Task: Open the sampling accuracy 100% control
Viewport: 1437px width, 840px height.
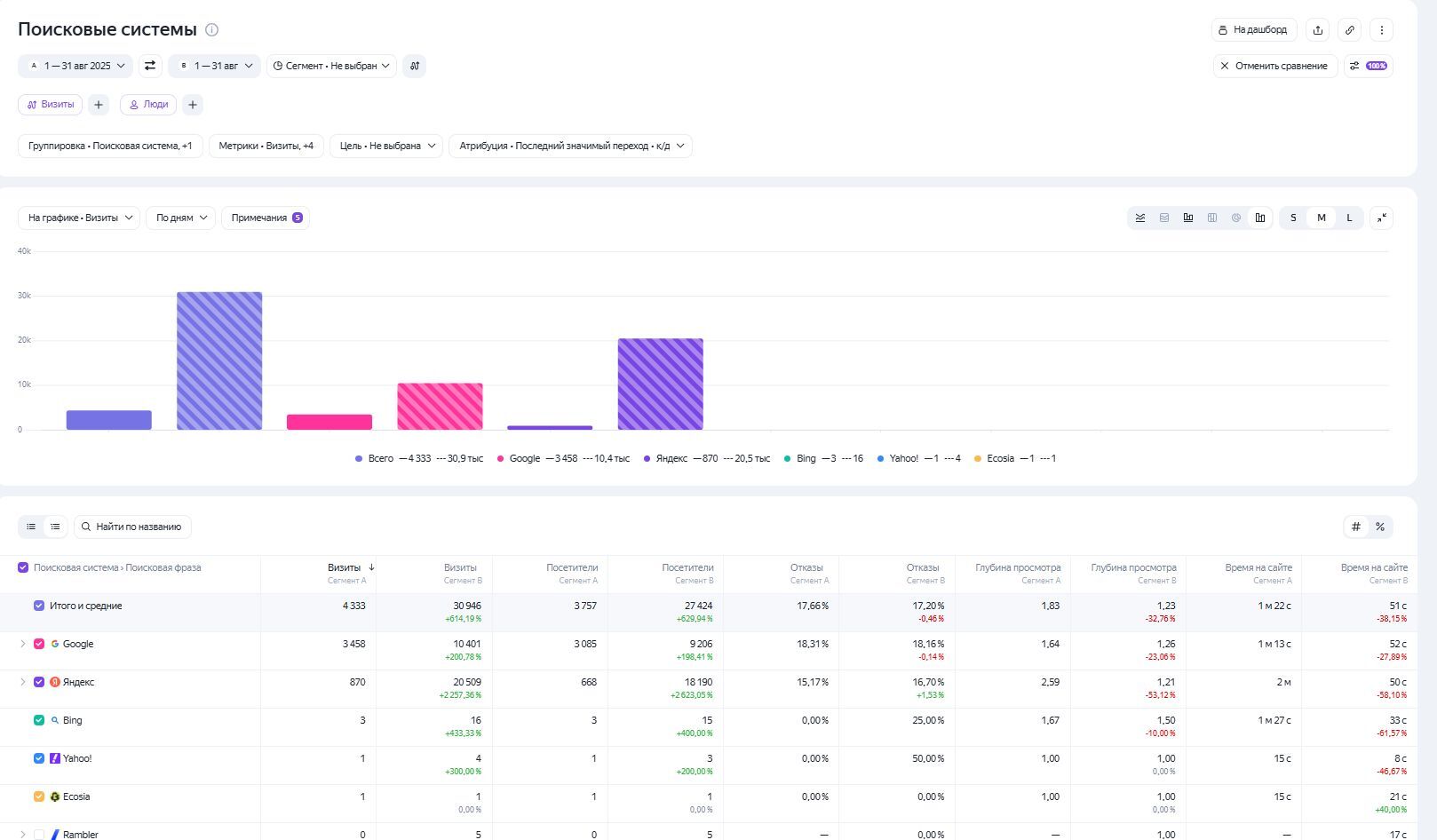Action: pos(1368,66)
